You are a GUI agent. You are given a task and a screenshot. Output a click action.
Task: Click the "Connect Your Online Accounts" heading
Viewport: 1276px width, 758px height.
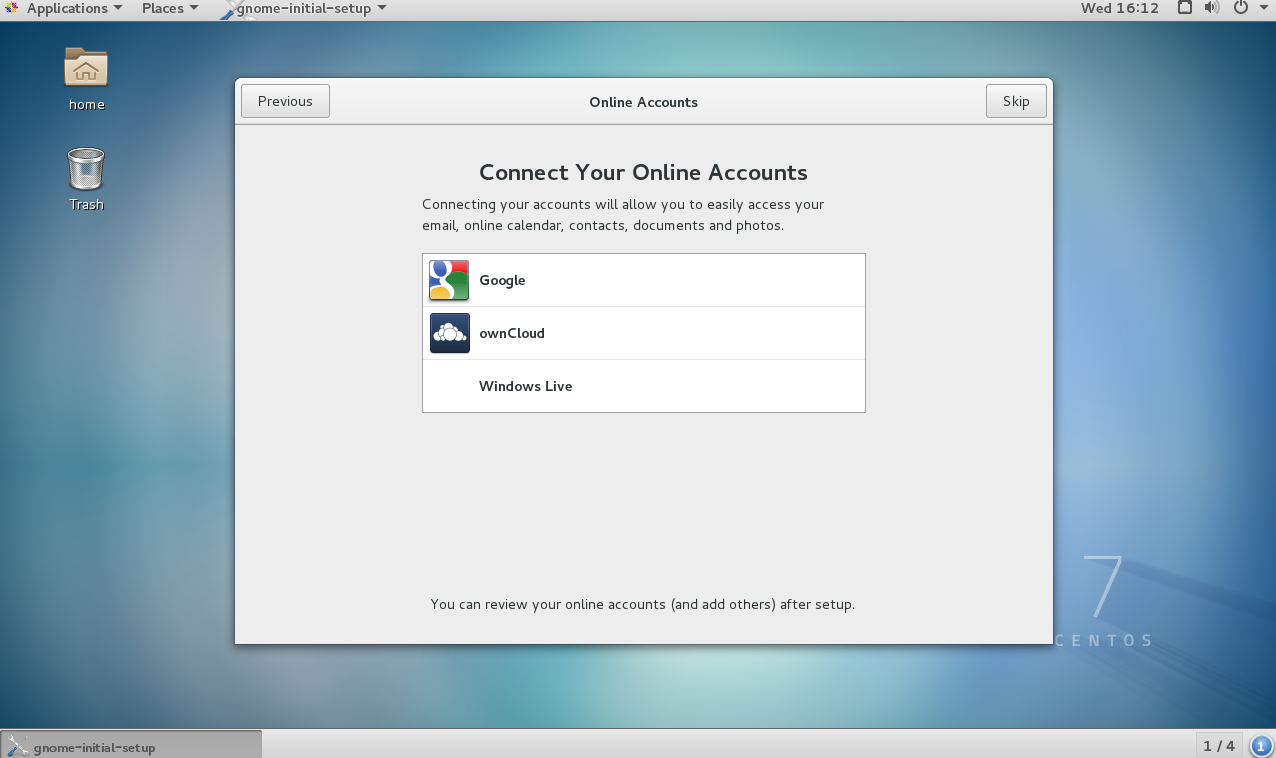[643, 172]
